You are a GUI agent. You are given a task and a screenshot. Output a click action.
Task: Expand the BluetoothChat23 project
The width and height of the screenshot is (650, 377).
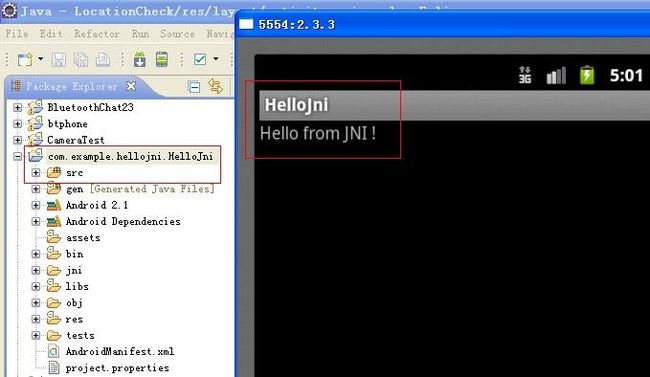point(17,108)
